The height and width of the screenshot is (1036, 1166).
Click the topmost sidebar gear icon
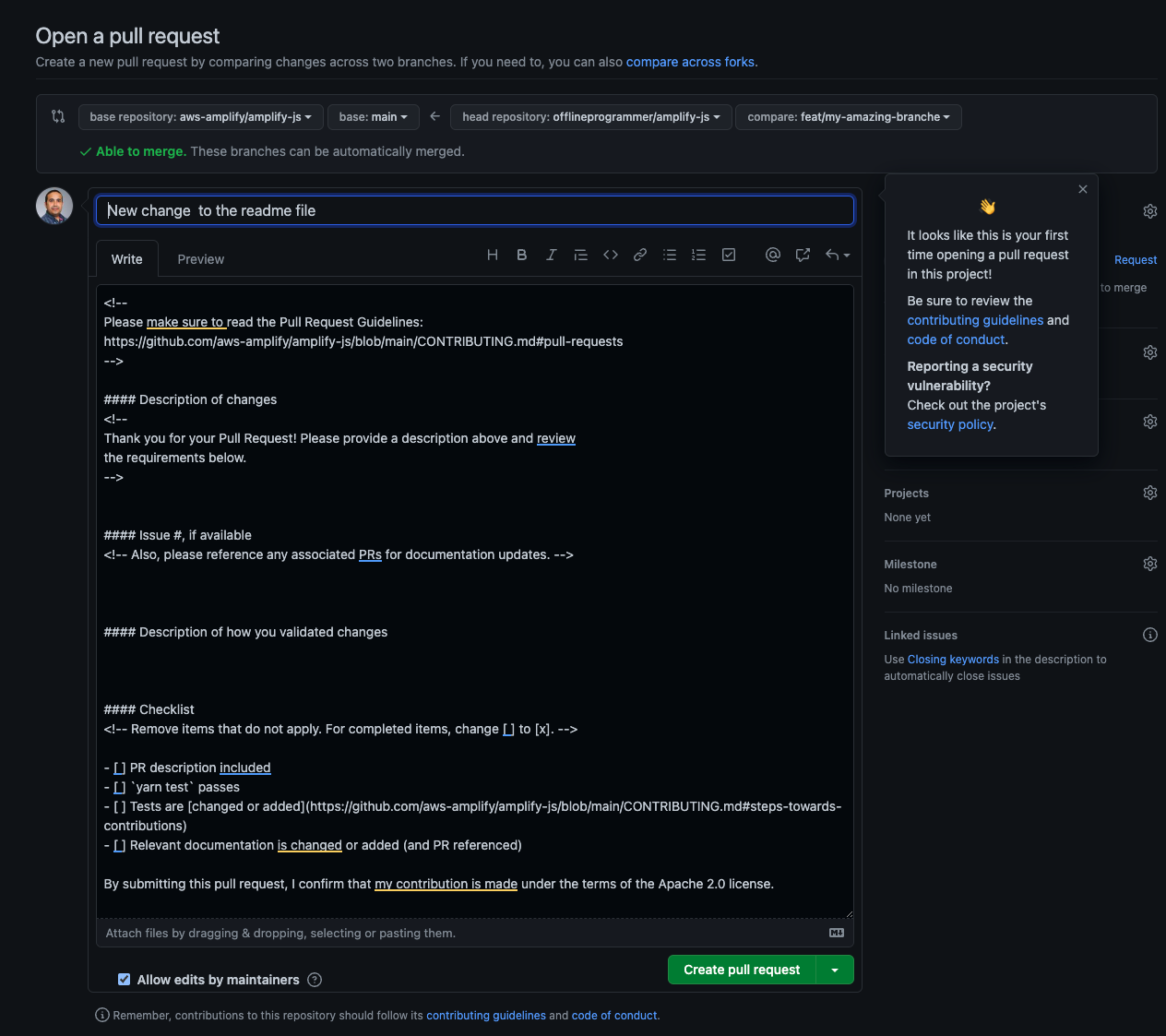pyautogui.click(x=1150, y=211)
